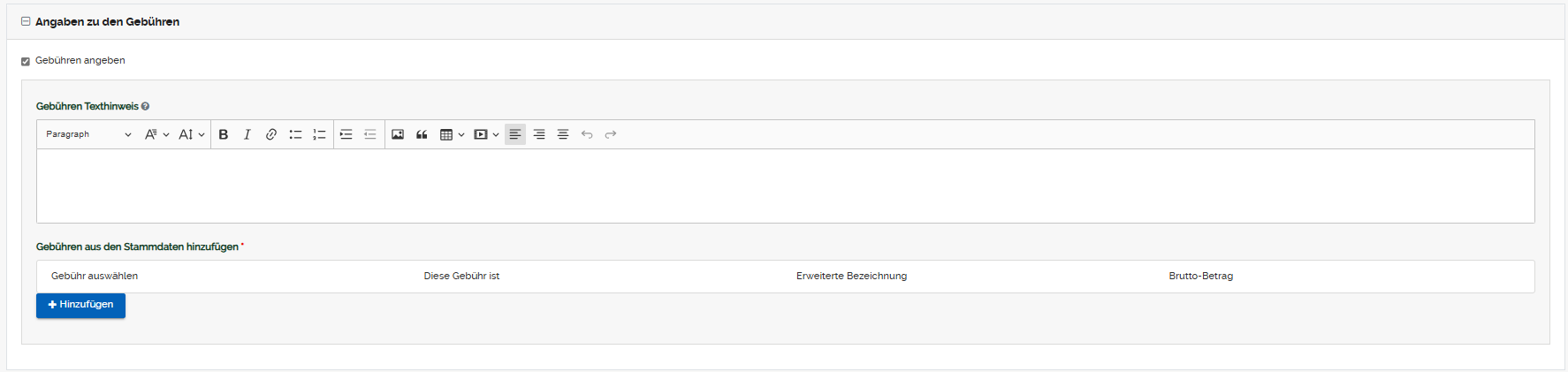Align text to the right
1568x372 pixels.
(x=539, y=134)
